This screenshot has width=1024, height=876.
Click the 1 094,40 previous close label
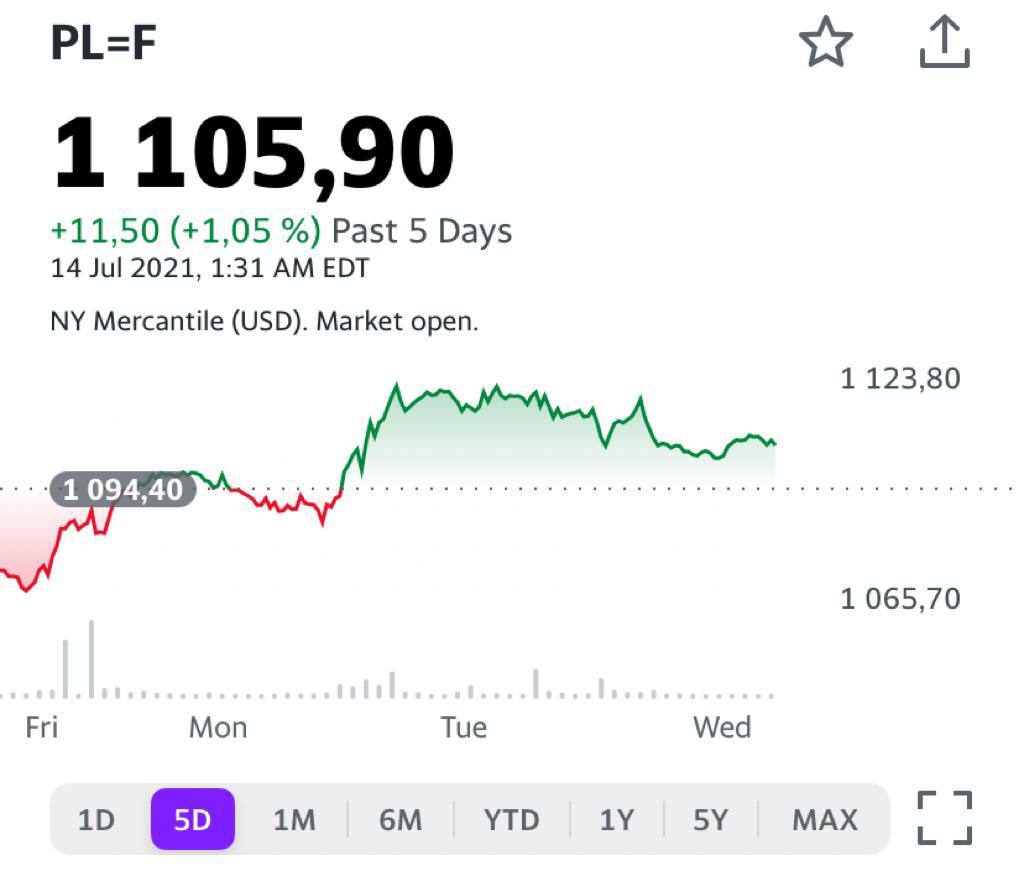coord(123,490)
